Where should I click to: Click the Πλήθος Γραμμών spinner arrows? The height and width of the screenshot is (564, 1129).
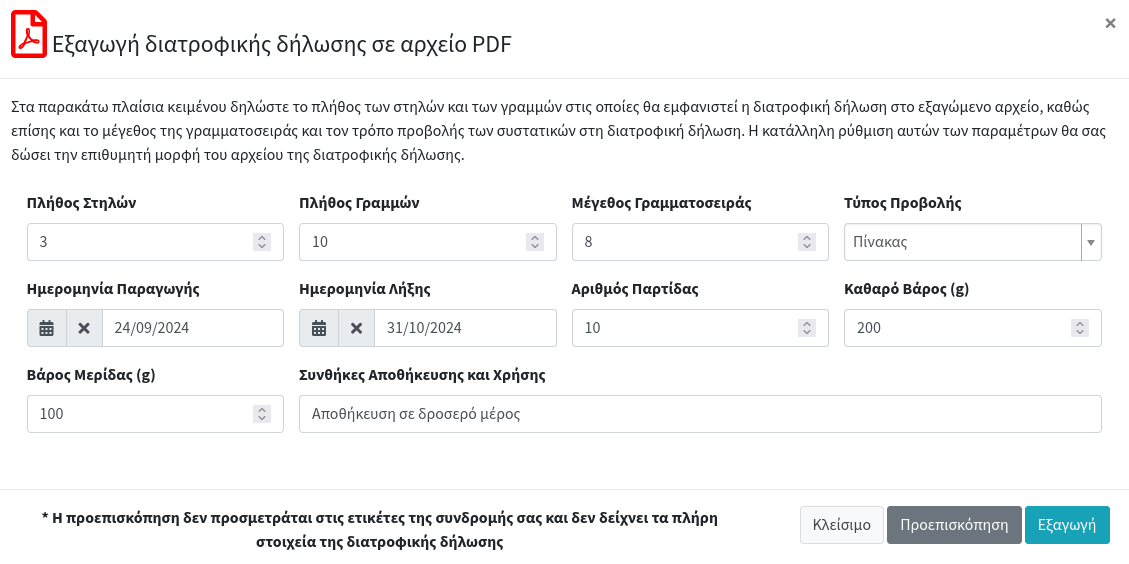(534, 241)
